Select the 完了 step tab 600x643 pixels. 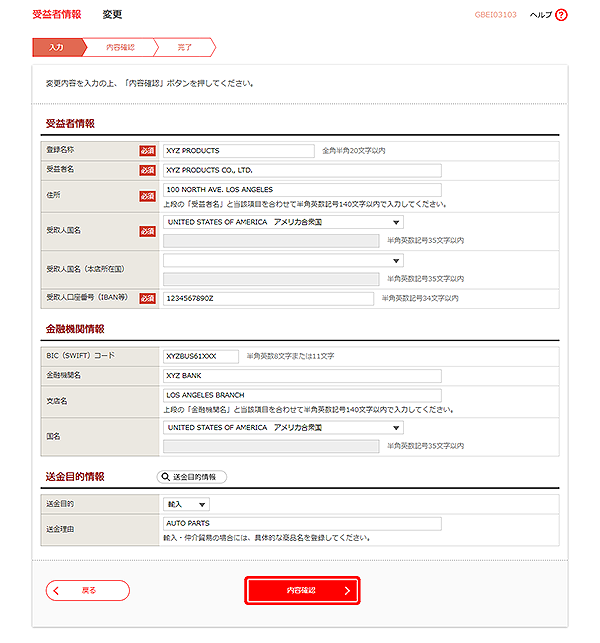click(185, 47)
